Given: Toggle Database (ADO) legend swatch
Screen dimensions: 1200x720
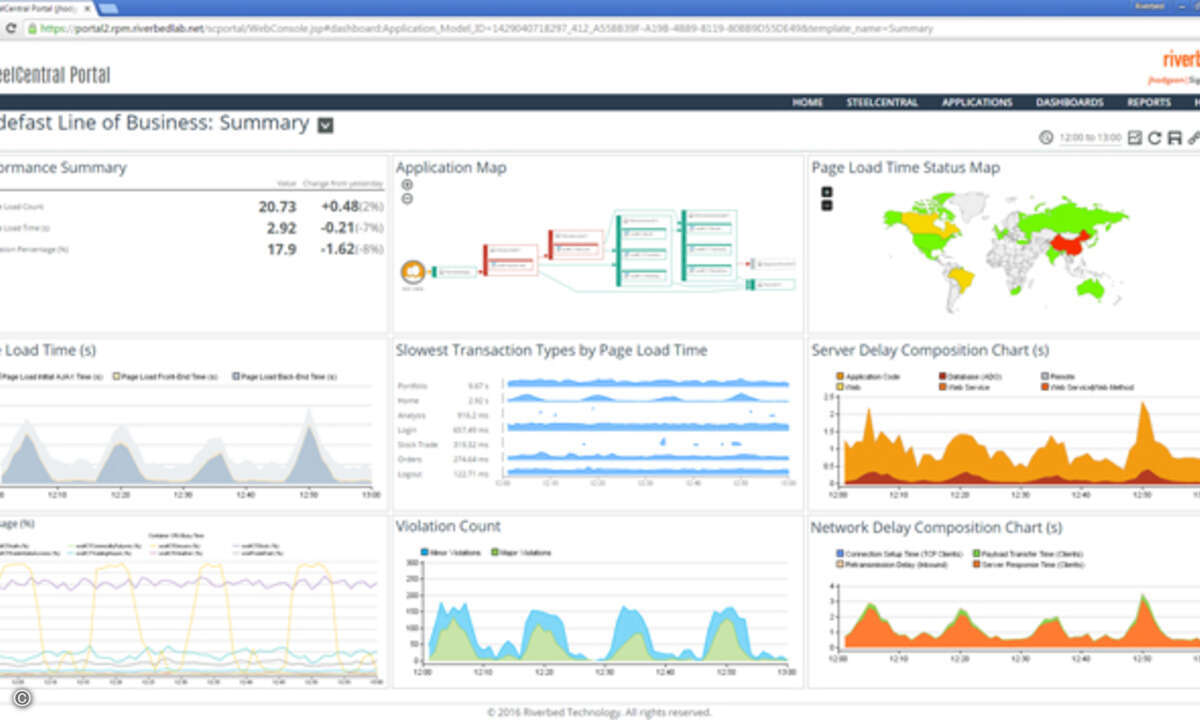Looking at the screenshot, I should 942,376.
